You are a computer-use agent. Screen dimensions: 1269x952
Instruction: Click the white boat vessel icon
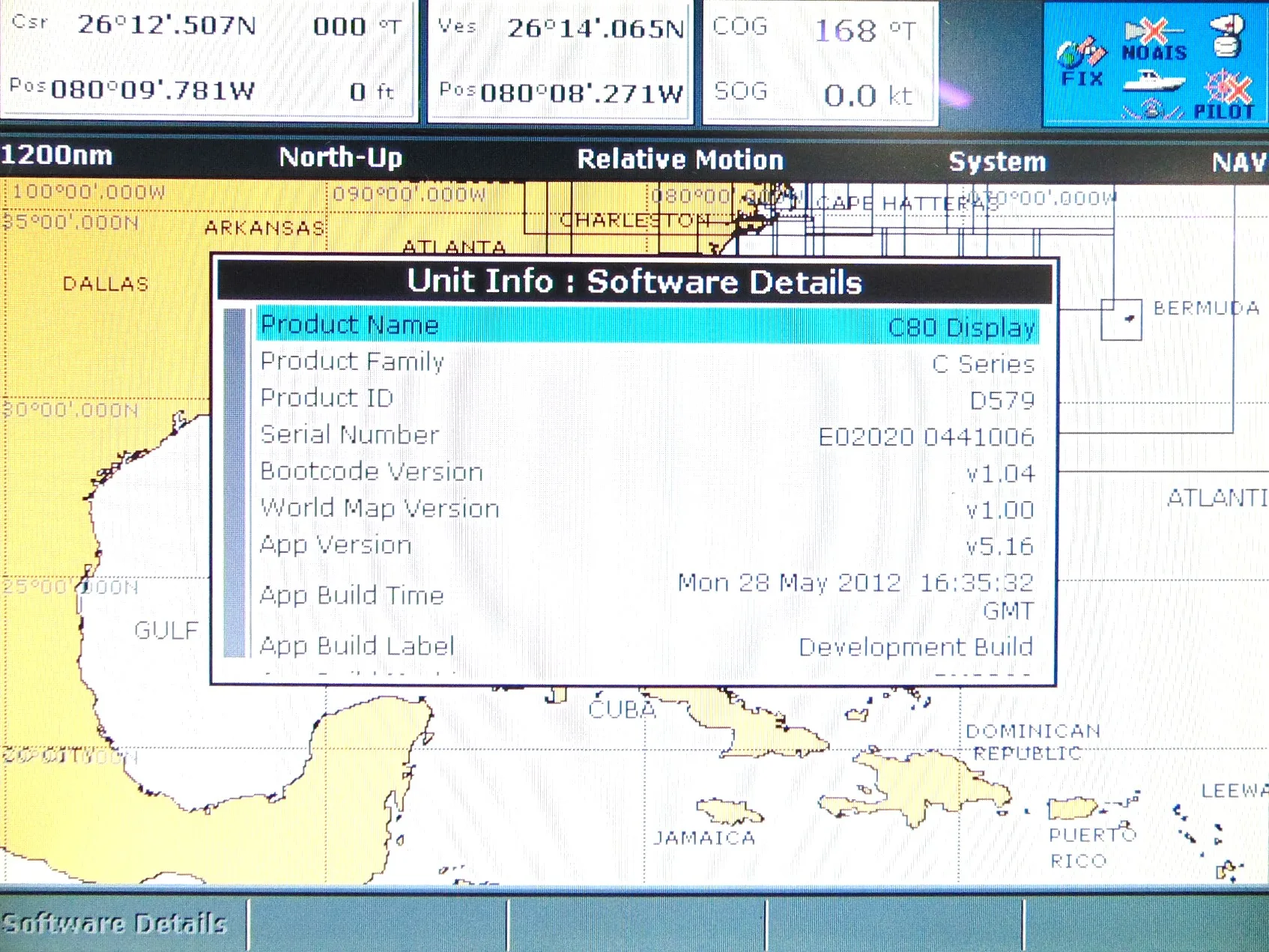(x=1154, y=79)
